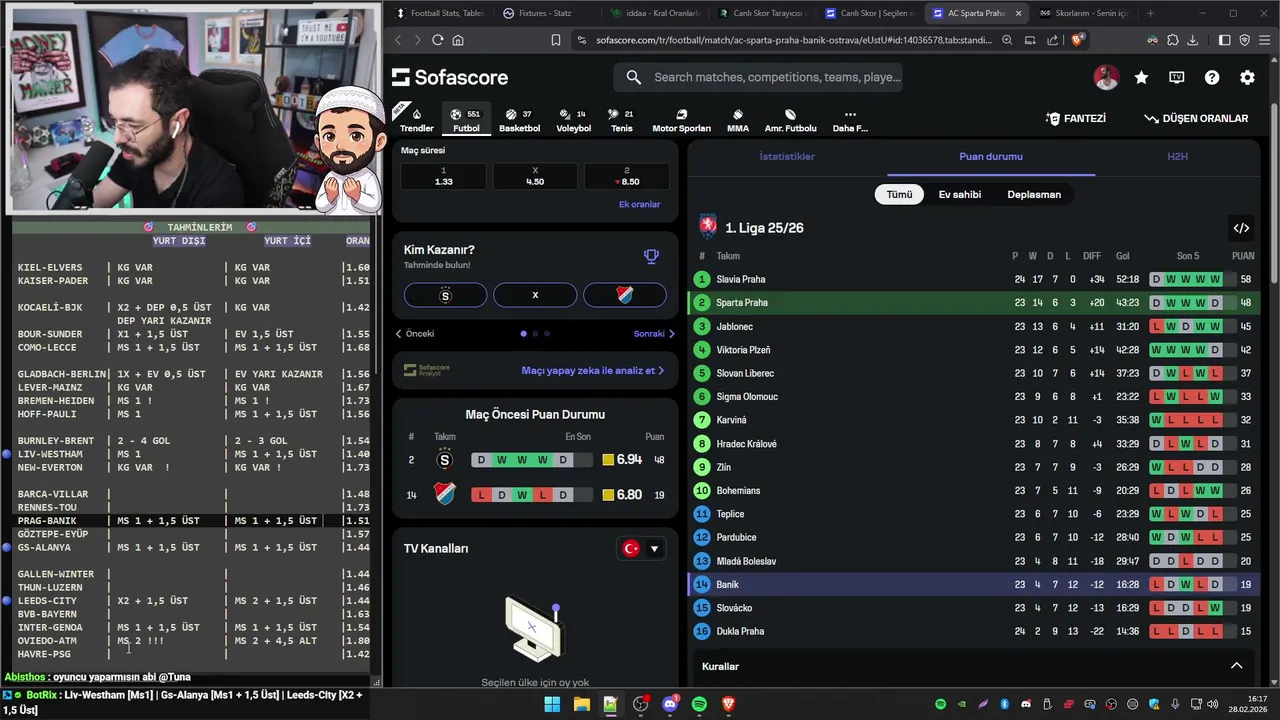The height and width of the screenshot is (720, 1280).
Task: Select the Ev sahibi standings filter
Action: pos(960,194)
